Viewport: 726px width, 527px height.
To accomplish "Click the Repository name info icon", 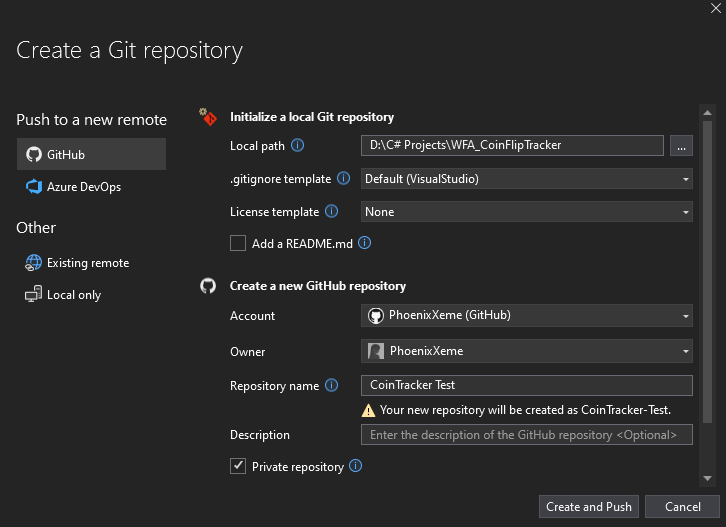I will (332, 385).
